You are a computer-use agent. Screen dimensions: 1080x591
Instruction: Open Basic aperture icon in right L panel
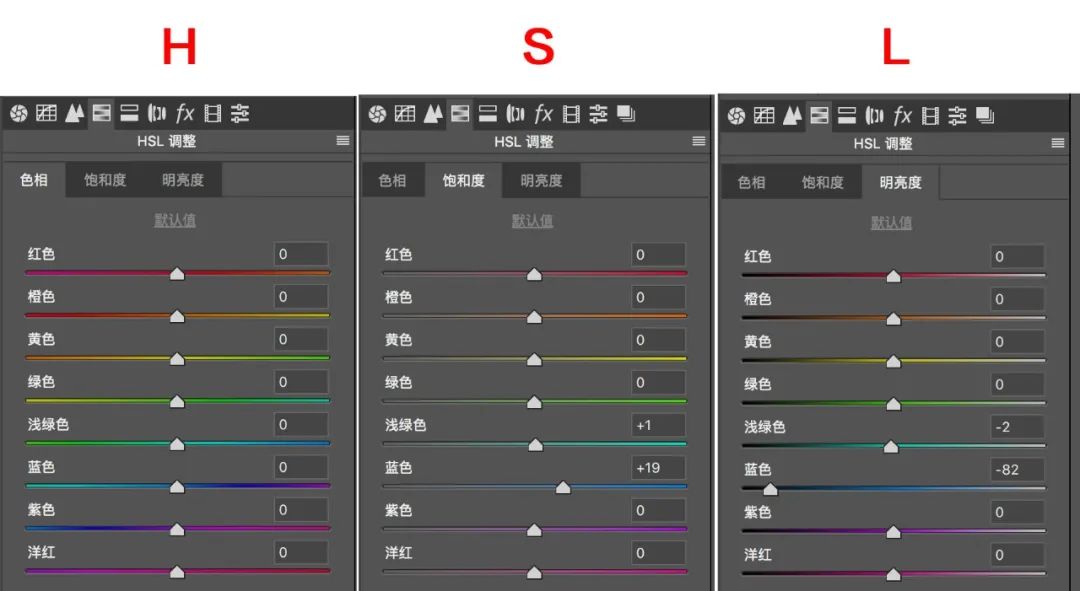pos(736,116)
